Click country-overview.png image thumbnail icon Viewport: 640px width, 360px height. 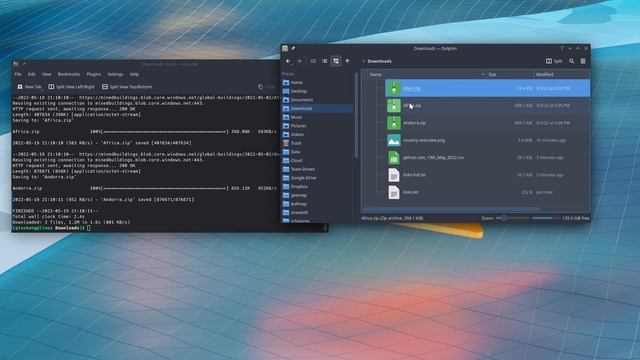pos(393,140)
